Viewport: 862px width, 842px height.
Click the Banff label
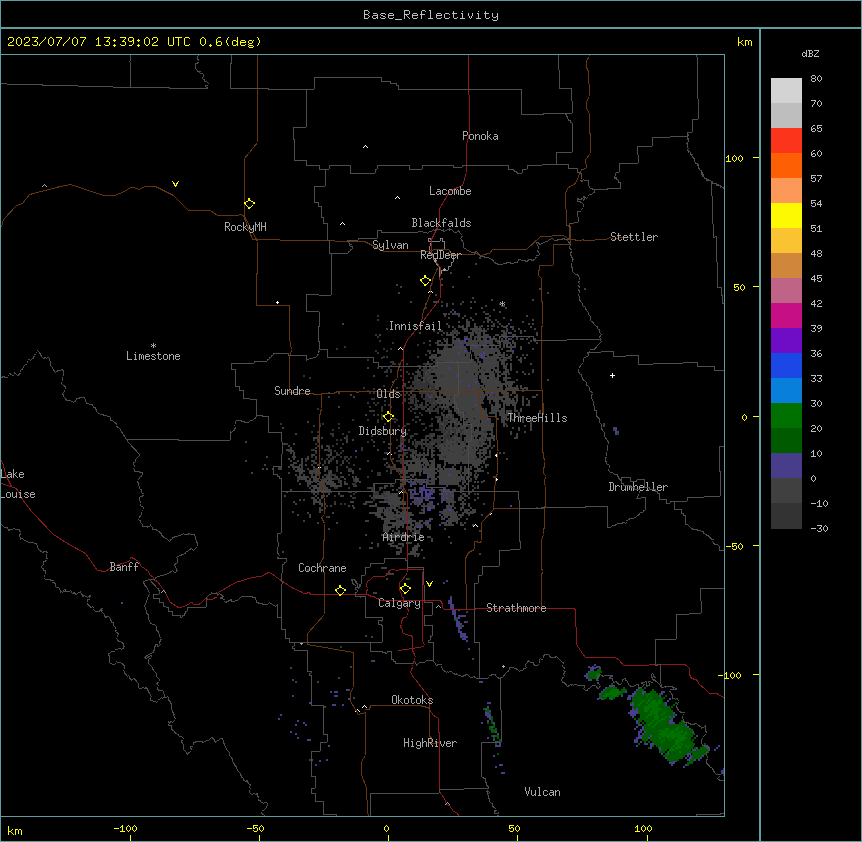(x=124, y=567)
